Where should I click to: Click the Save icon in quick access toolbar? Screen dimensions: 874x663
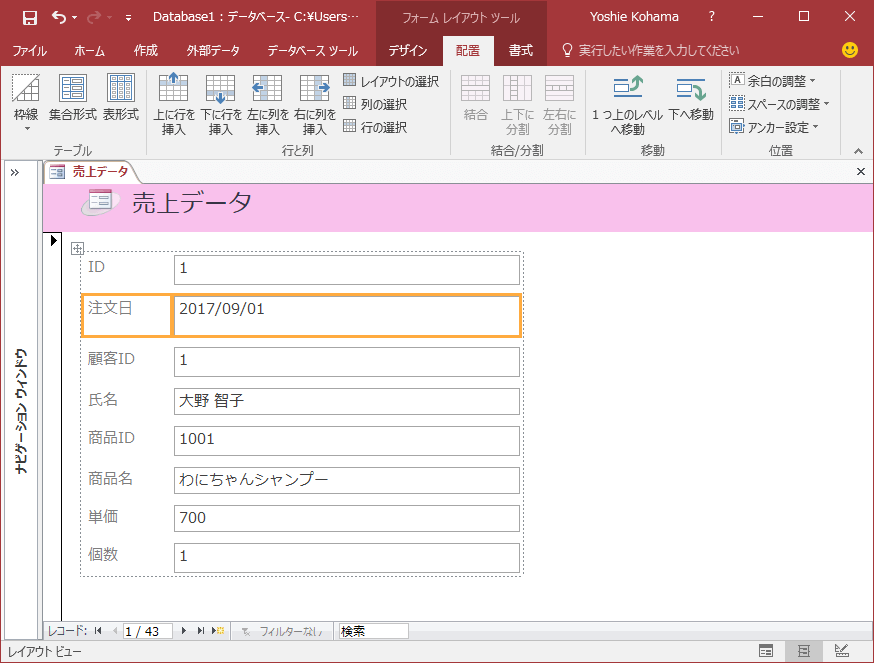click(x=30, y=17)
